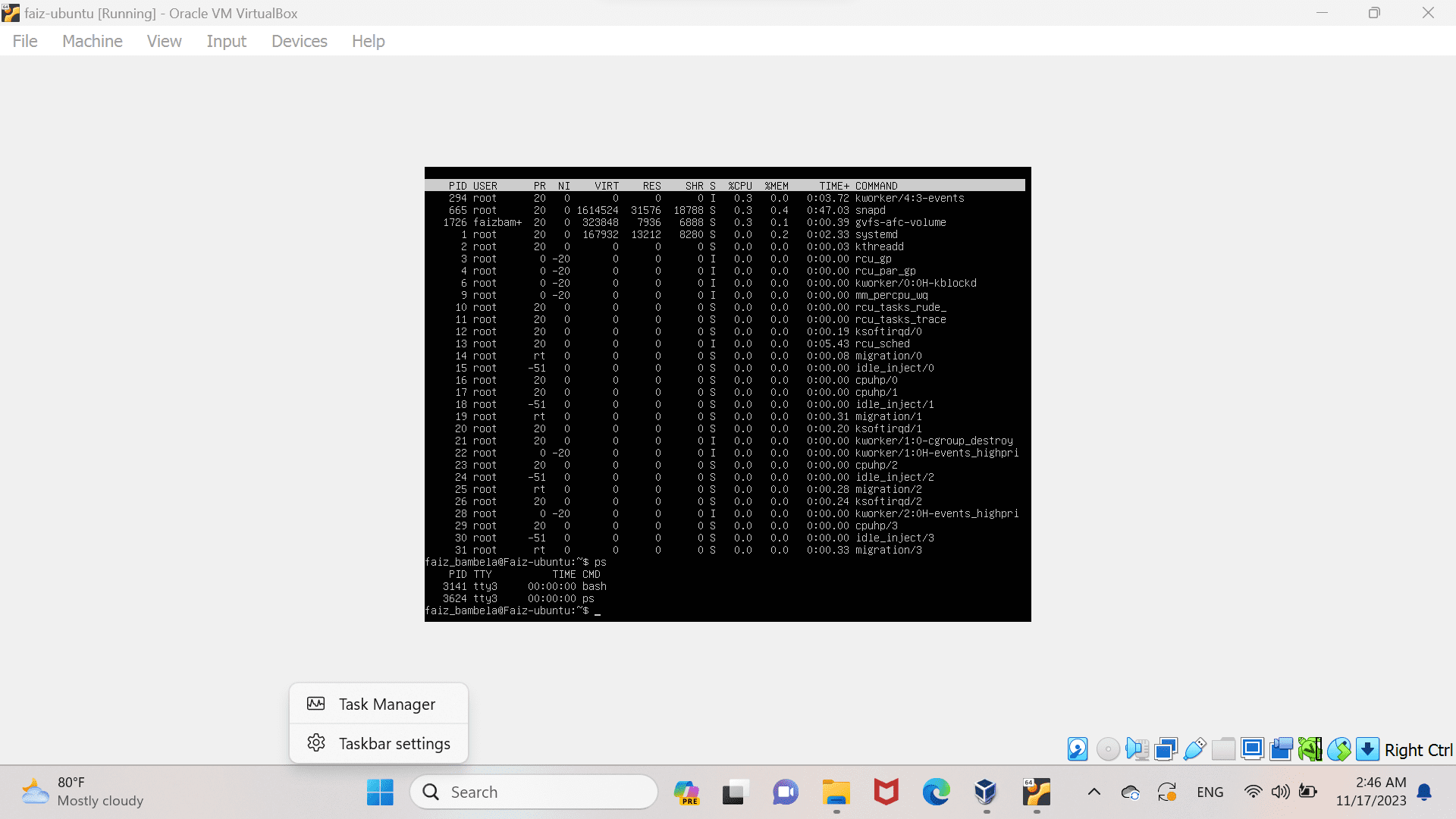Click the recording indicator icon
Screen dimensions: 1456x819
click(1281, 749)
